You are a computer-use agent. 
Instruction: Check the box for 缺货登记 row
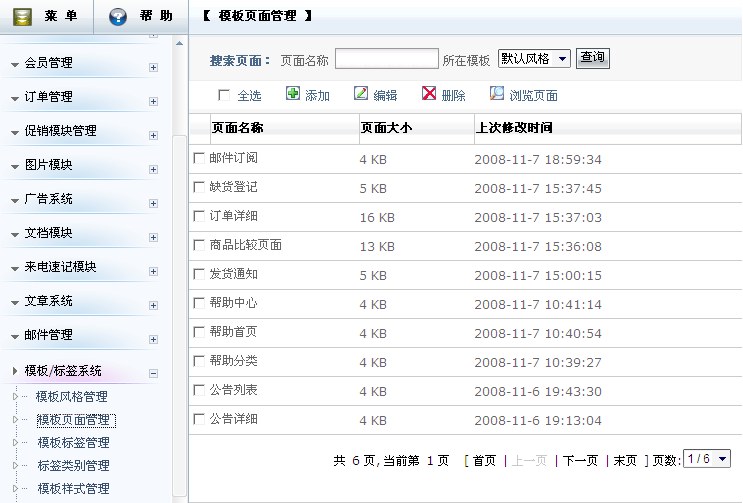point(199,187)
